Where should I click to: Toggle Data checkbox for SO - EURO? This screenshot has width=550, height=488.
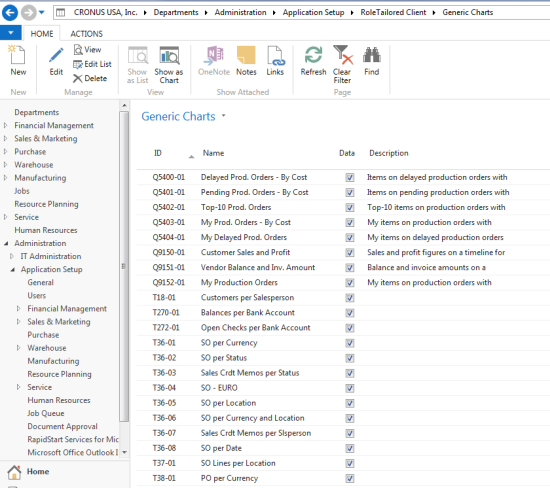click(x=350, y=388)
